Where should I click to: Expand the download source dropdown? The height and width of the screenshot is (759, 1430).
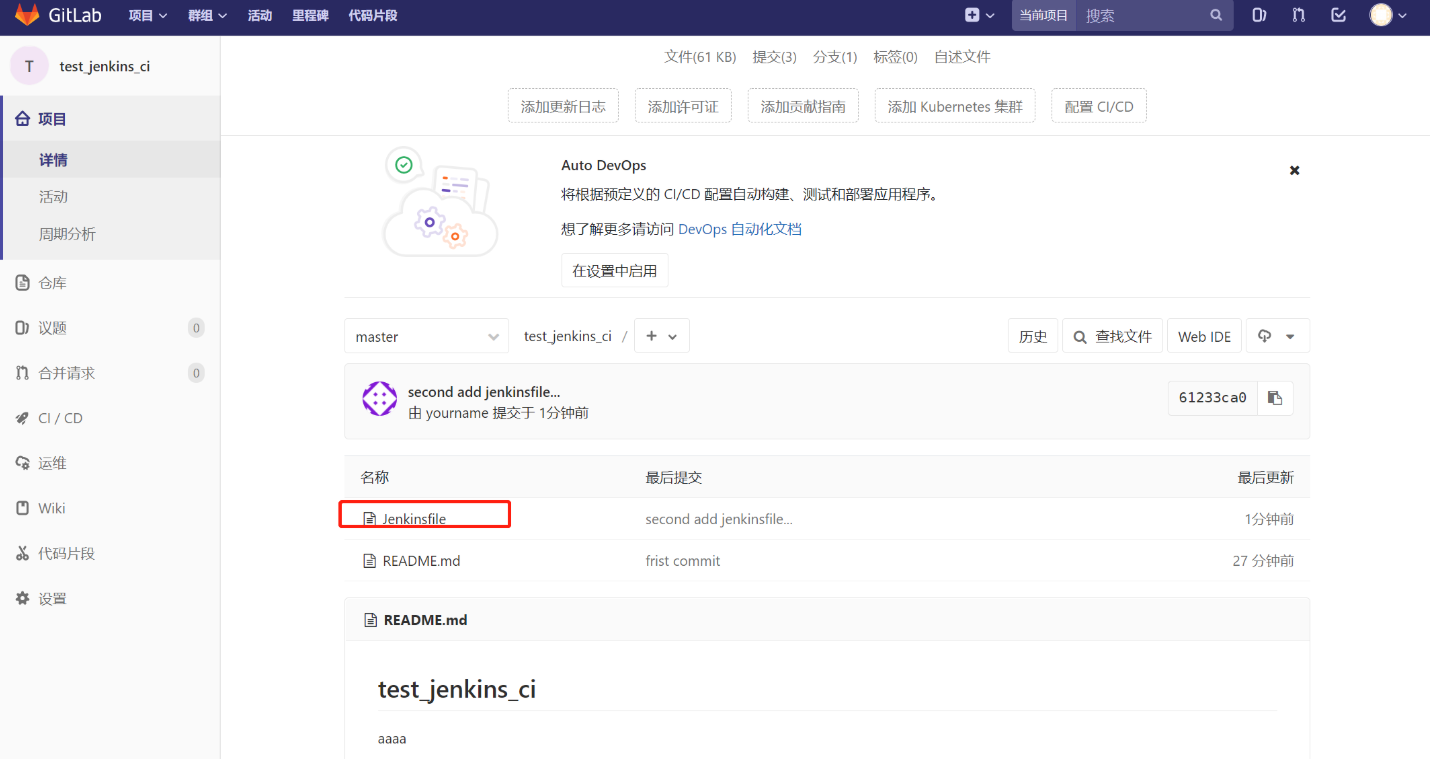1277,337
